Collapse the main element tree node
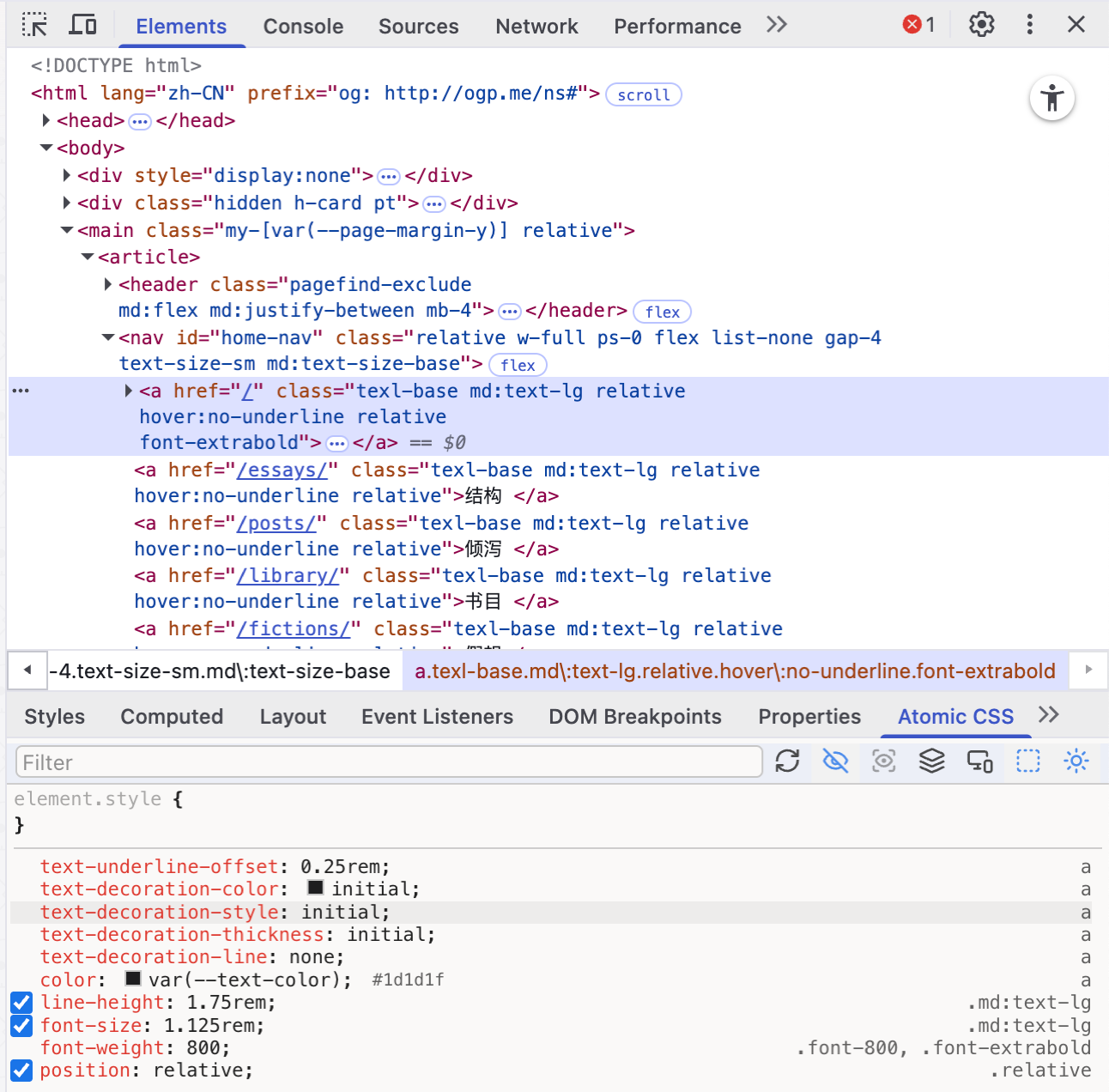 67,230
